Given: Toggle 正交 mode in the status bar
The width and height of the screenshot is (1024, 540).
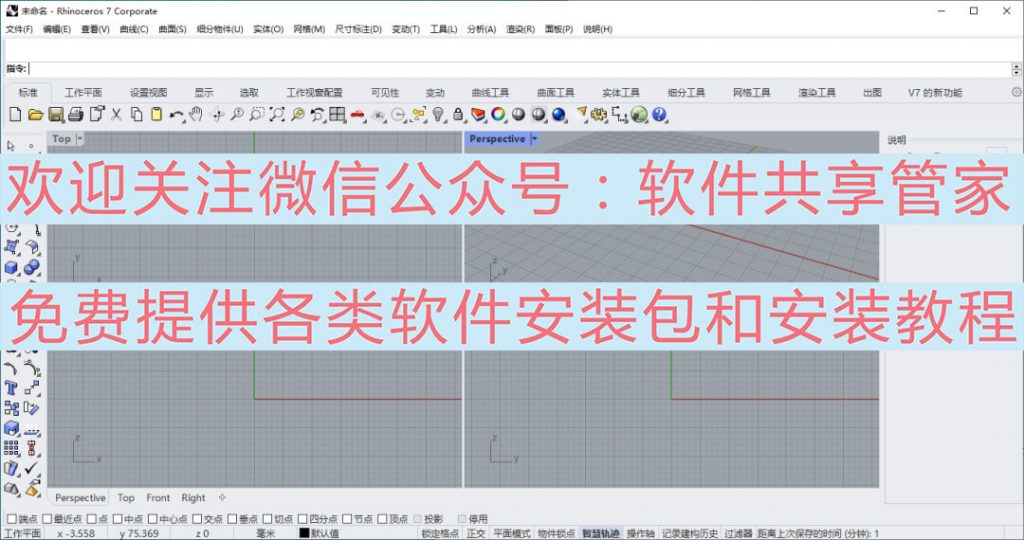Looking at the screenshot, I should tap(476, 533).
